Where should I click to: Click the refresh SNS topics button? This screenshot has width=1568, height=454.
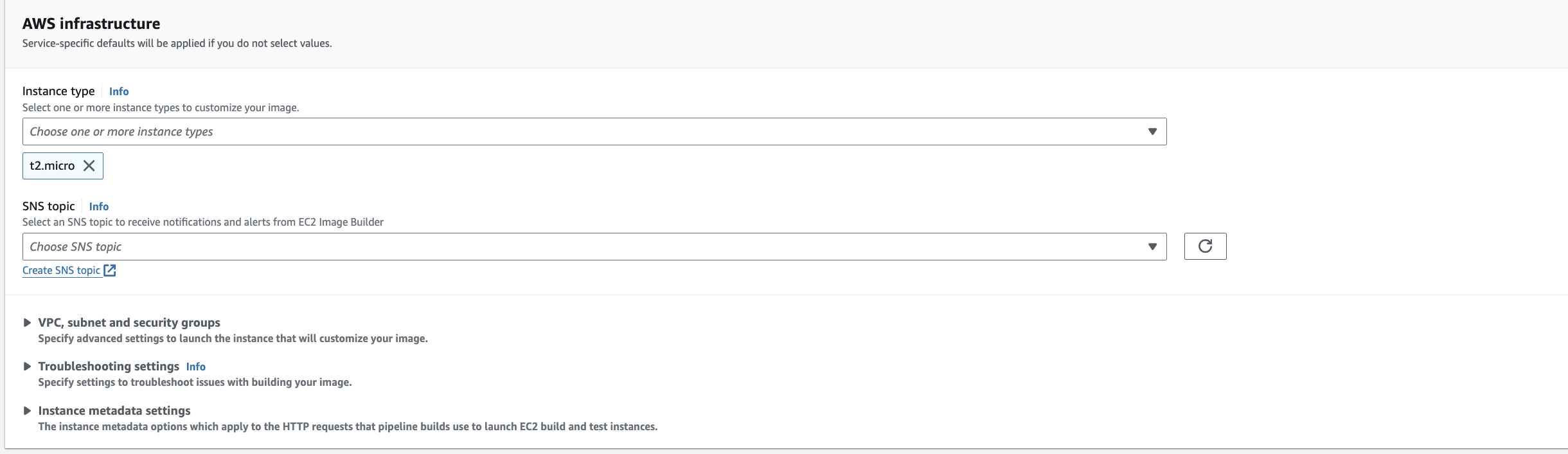(x=1205, y=246)
